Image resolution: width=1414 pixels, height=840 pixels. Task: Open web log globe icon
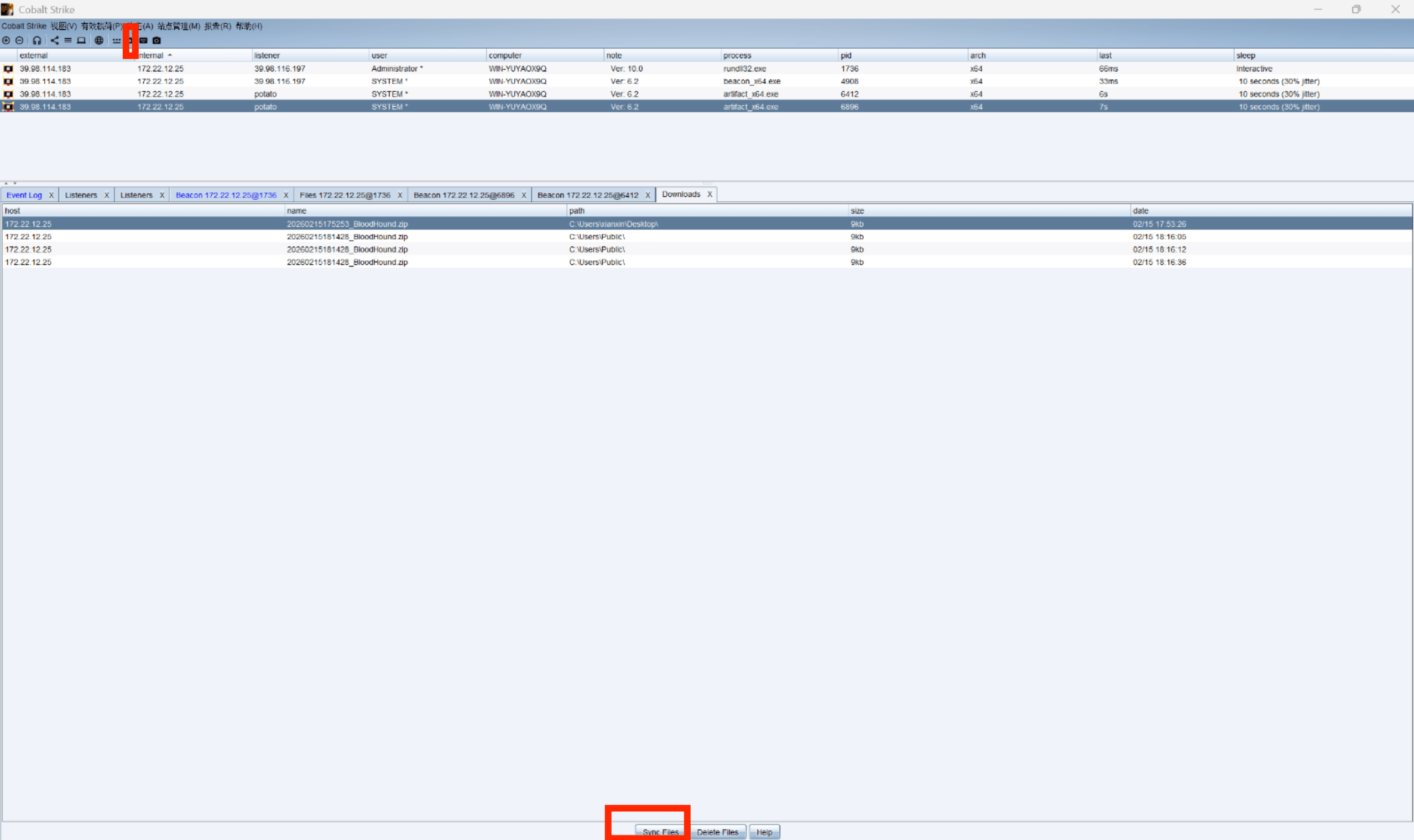click(99, 40)
